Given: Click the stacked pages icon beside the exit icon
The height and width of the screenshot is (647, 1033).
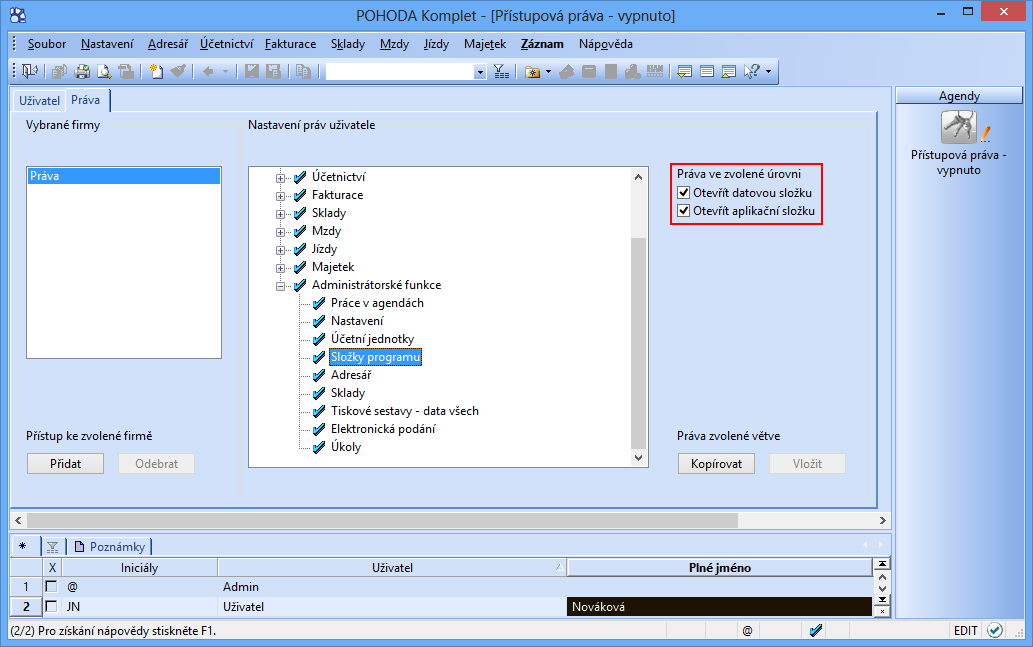Looking at the screenshot, I should (x=60, y=71).
